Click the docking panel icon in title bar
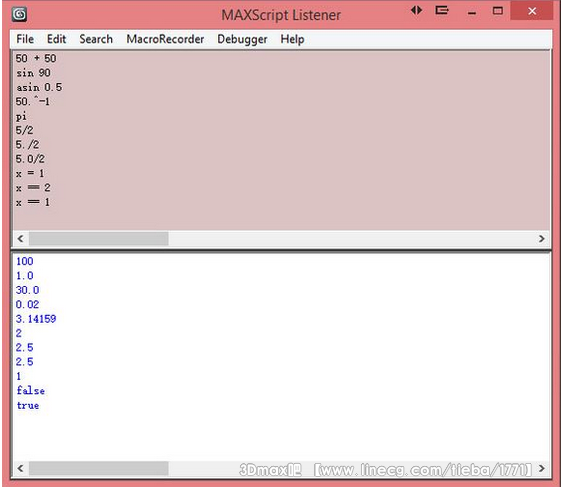561x487 pixels. point(442,10)
